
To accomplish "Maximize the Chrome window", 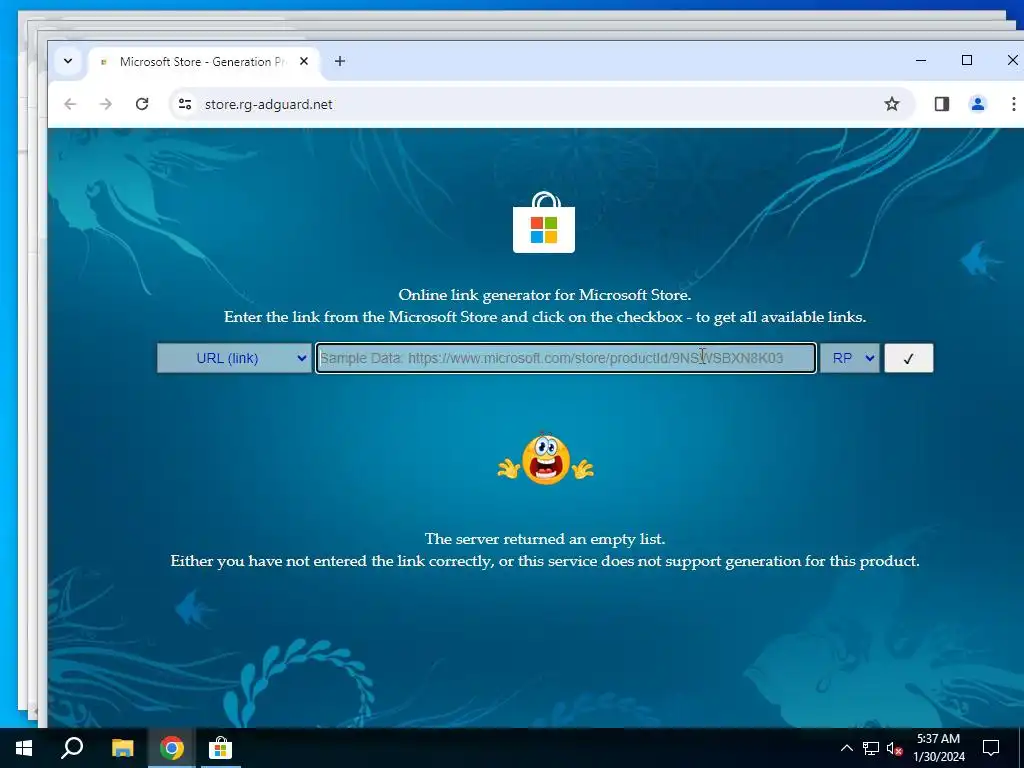I will [x=967, y=60].
